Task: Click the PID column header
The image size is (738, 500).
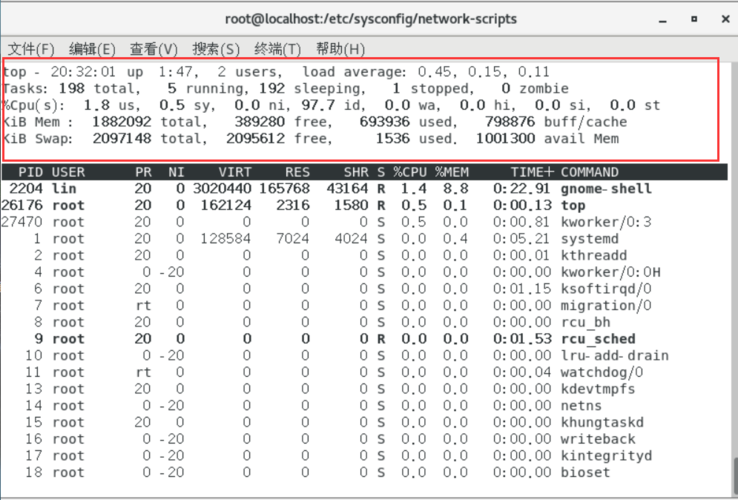Action: 31,172
